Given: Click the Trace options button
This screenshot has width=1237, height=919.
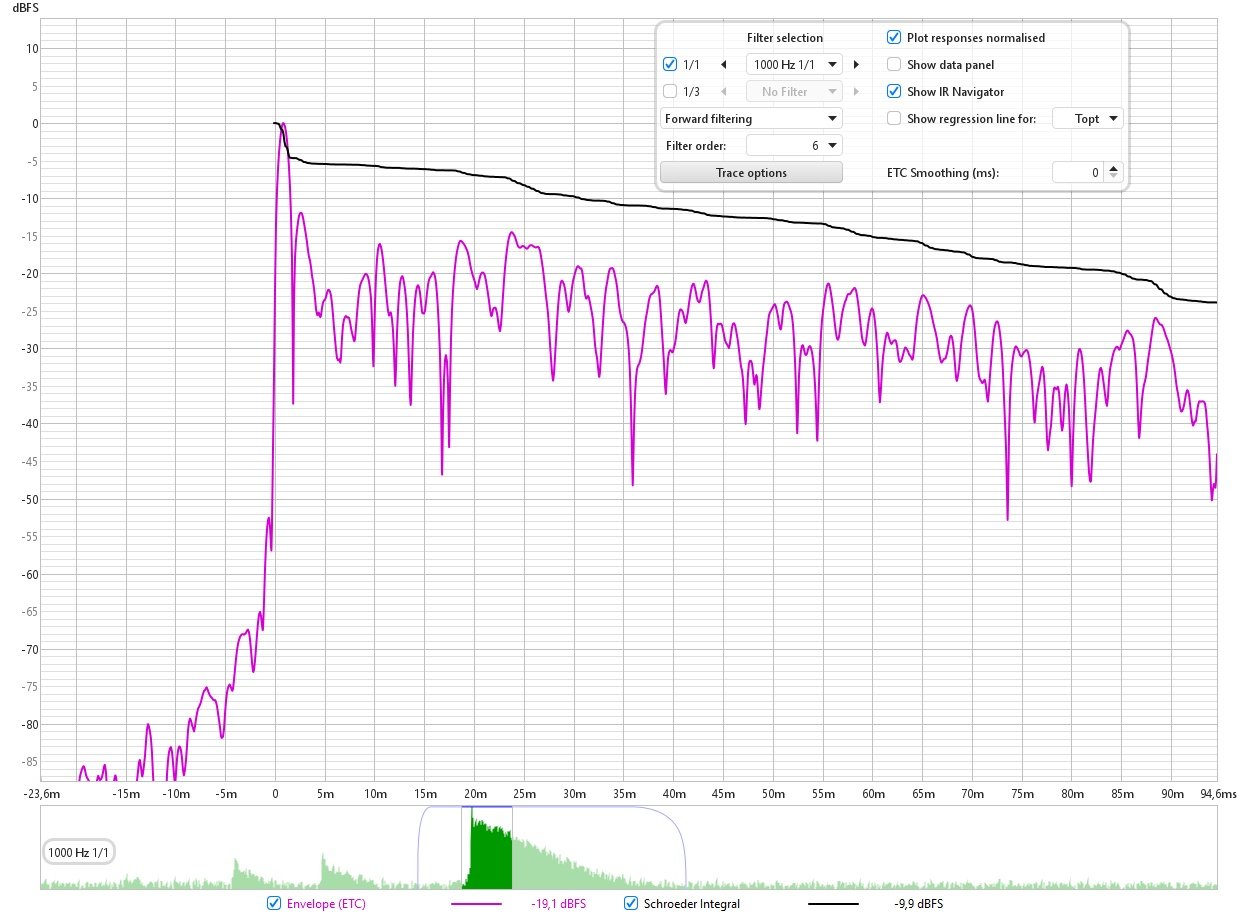Looking at the screenshot, I should coord(751,173).
